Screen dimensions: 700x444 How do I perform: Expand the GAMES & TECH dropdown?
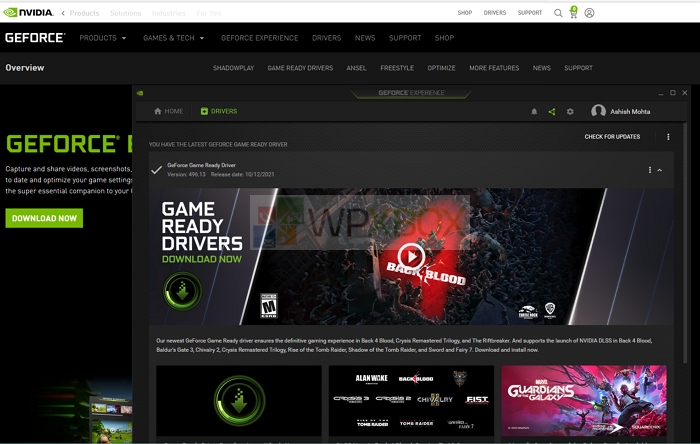(x=173, y=38)
